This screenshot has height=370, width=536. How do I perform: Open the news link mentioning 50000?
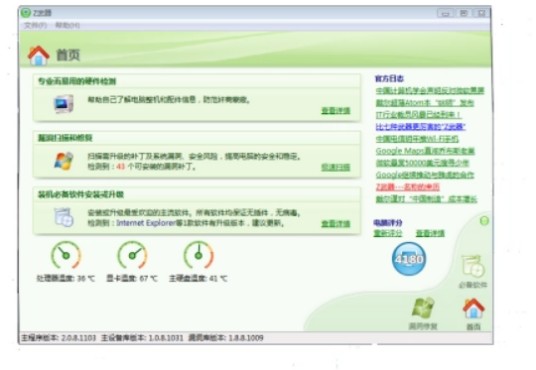tap(422, 163)
